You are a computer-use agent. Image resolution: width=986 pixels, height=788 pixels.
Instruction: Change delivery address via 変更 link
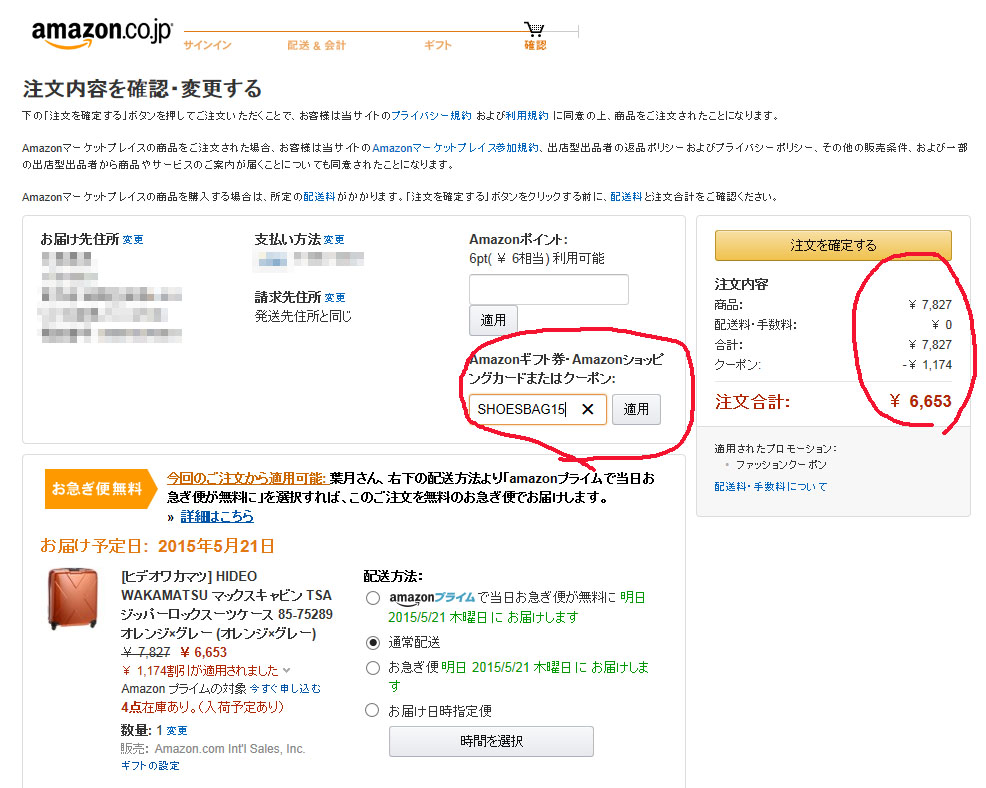(133, 240)
